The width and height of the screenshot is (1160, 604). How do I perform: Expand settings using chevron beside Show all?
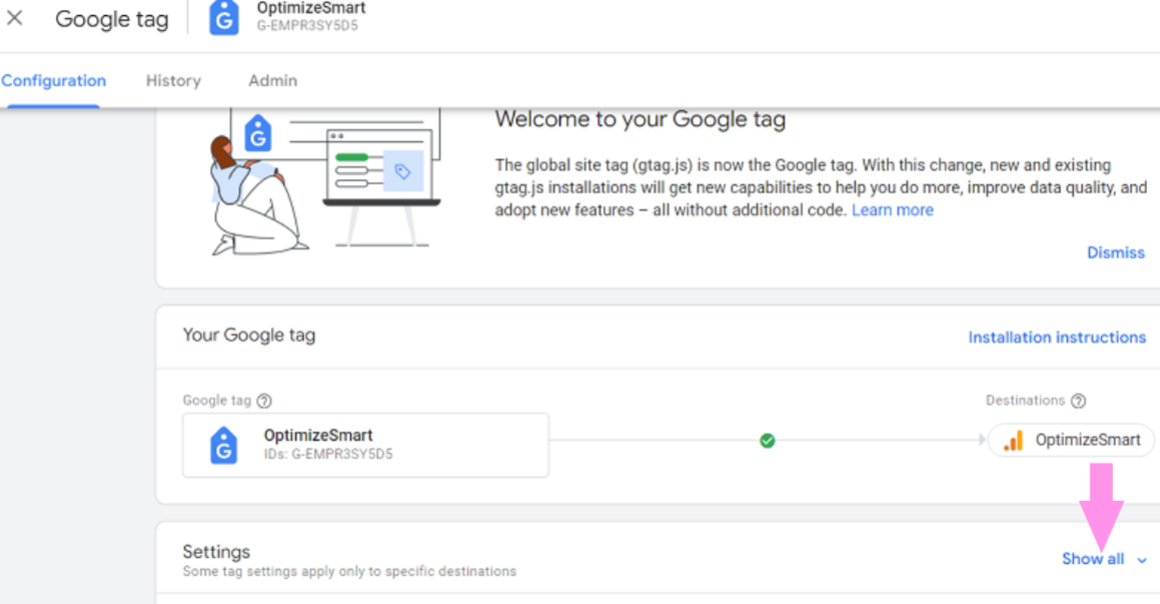pos(1142,560)
